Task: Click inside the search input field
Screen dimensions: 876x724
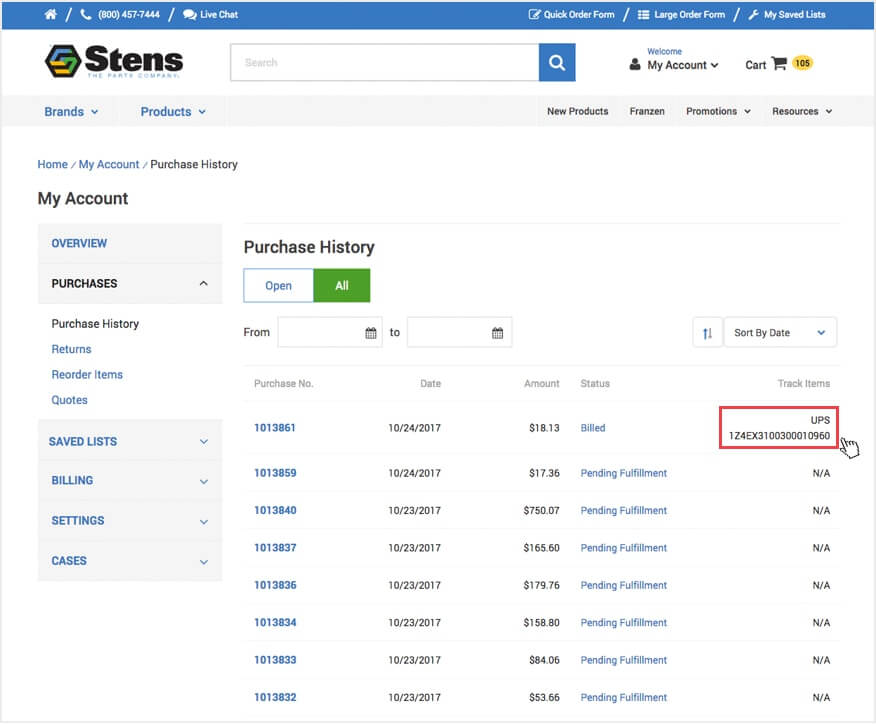Action: click(384, 63)
